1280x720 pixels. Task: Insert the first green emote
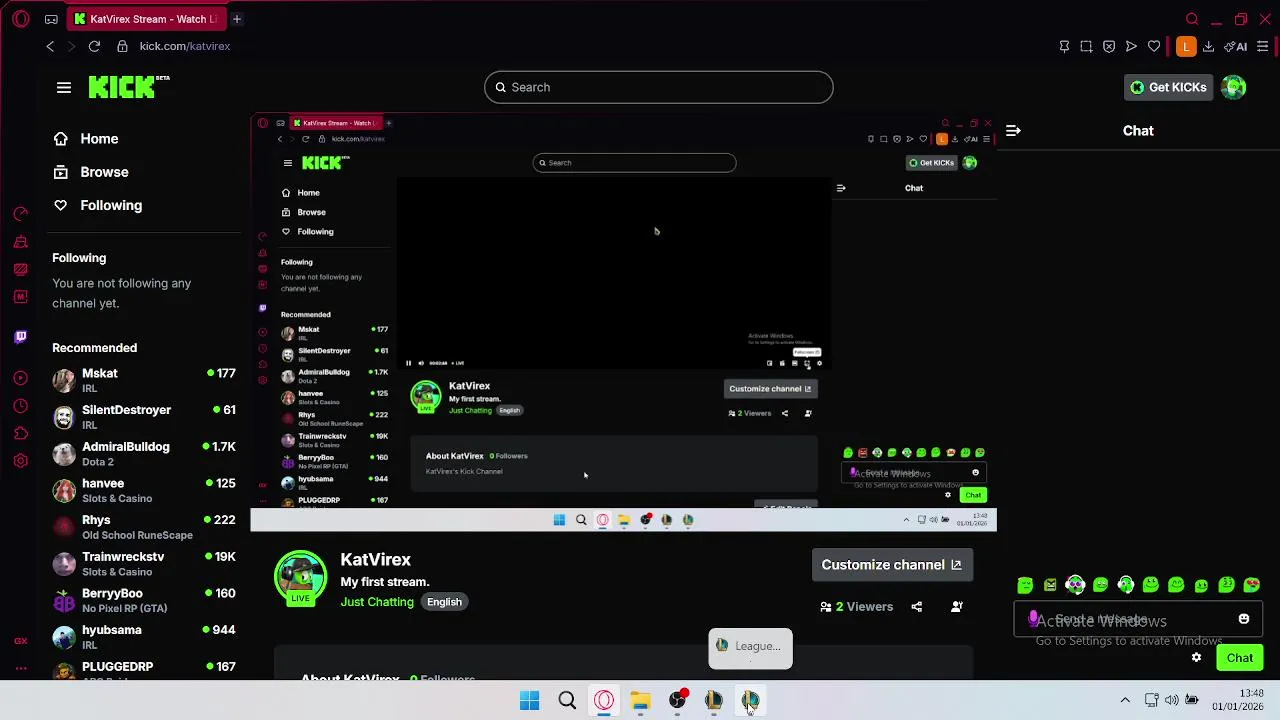(x=1025, y=585)
